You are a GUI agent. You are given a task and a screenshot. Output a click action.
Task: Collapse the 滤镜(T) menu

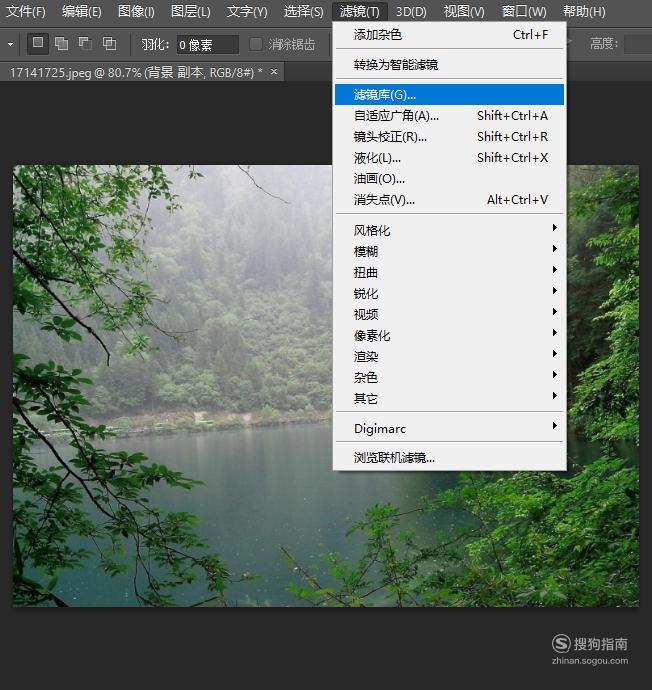(359, 11)
